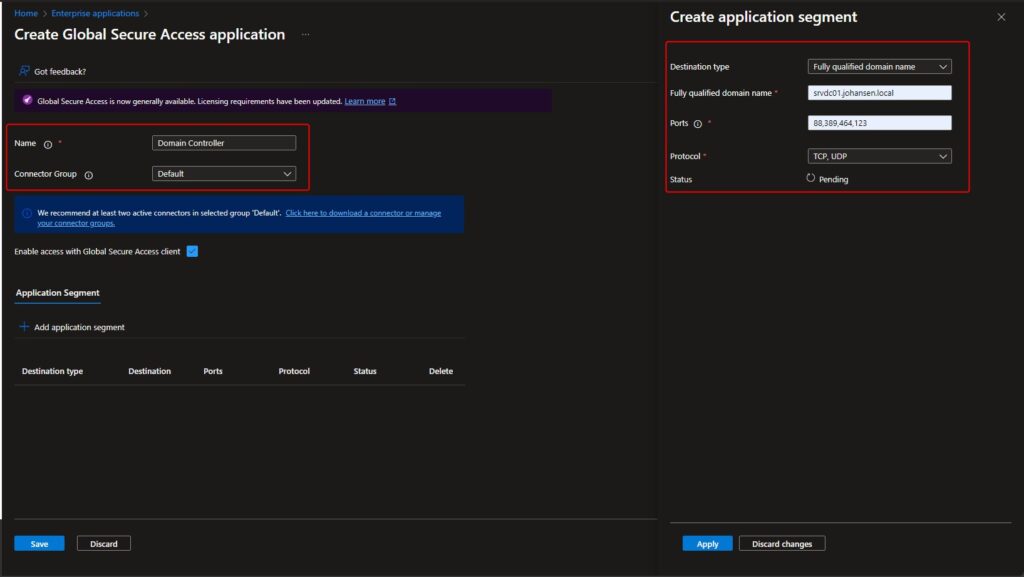Screen dimensions: 1024x577
Task: Click the blue info icon in connector recommendation banner
Action: [x=27, y=213]
